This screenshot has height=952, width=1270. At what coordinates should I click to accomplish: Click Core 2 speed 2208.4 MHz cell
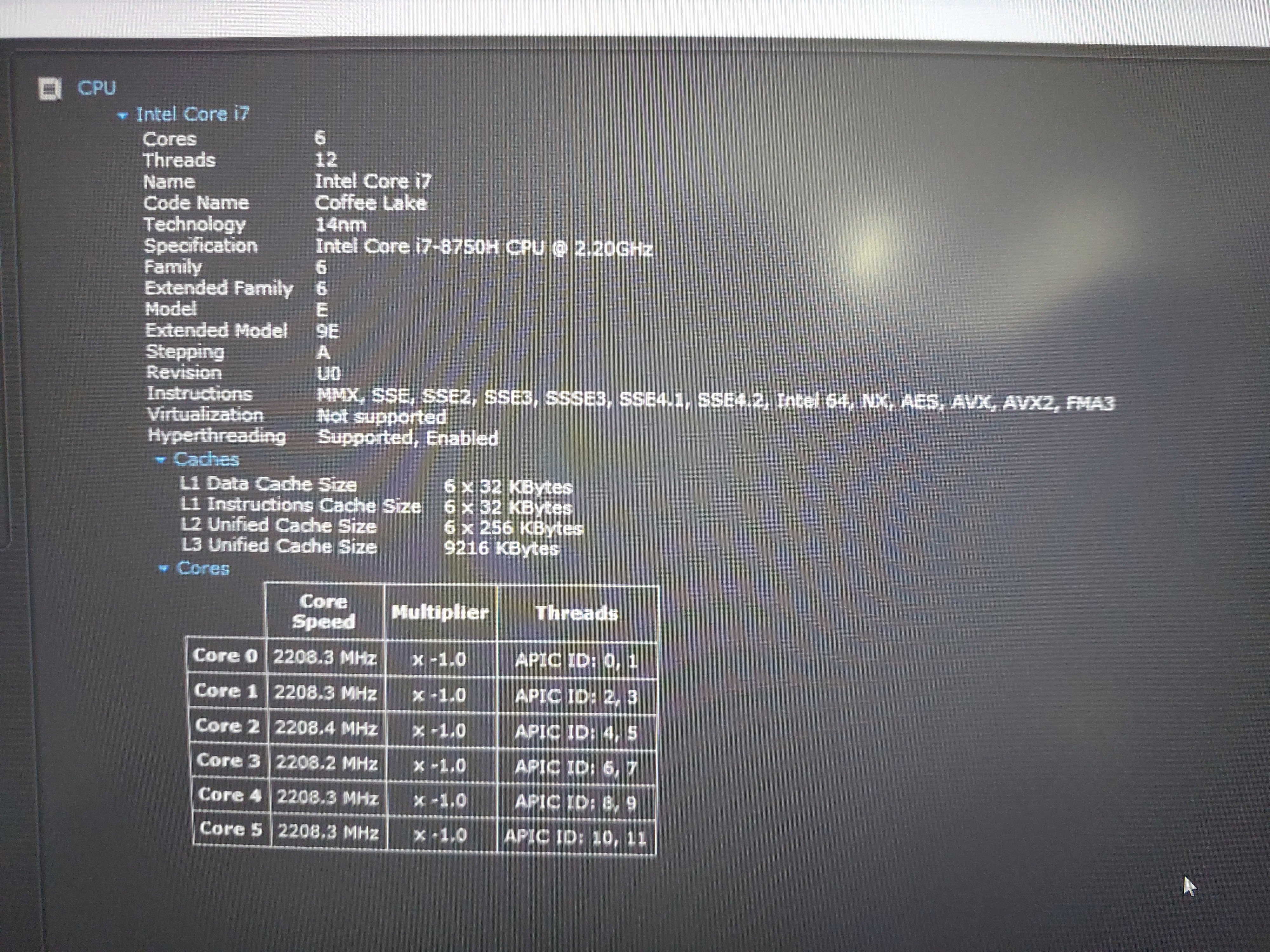pyautogui.click(x=325, y=728)
